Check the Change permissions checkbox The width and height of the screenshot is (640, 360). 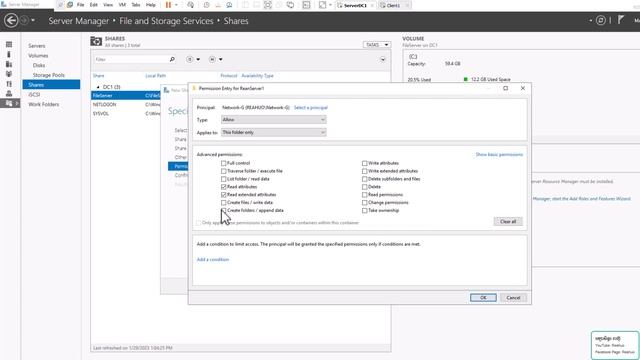point(364,202)
